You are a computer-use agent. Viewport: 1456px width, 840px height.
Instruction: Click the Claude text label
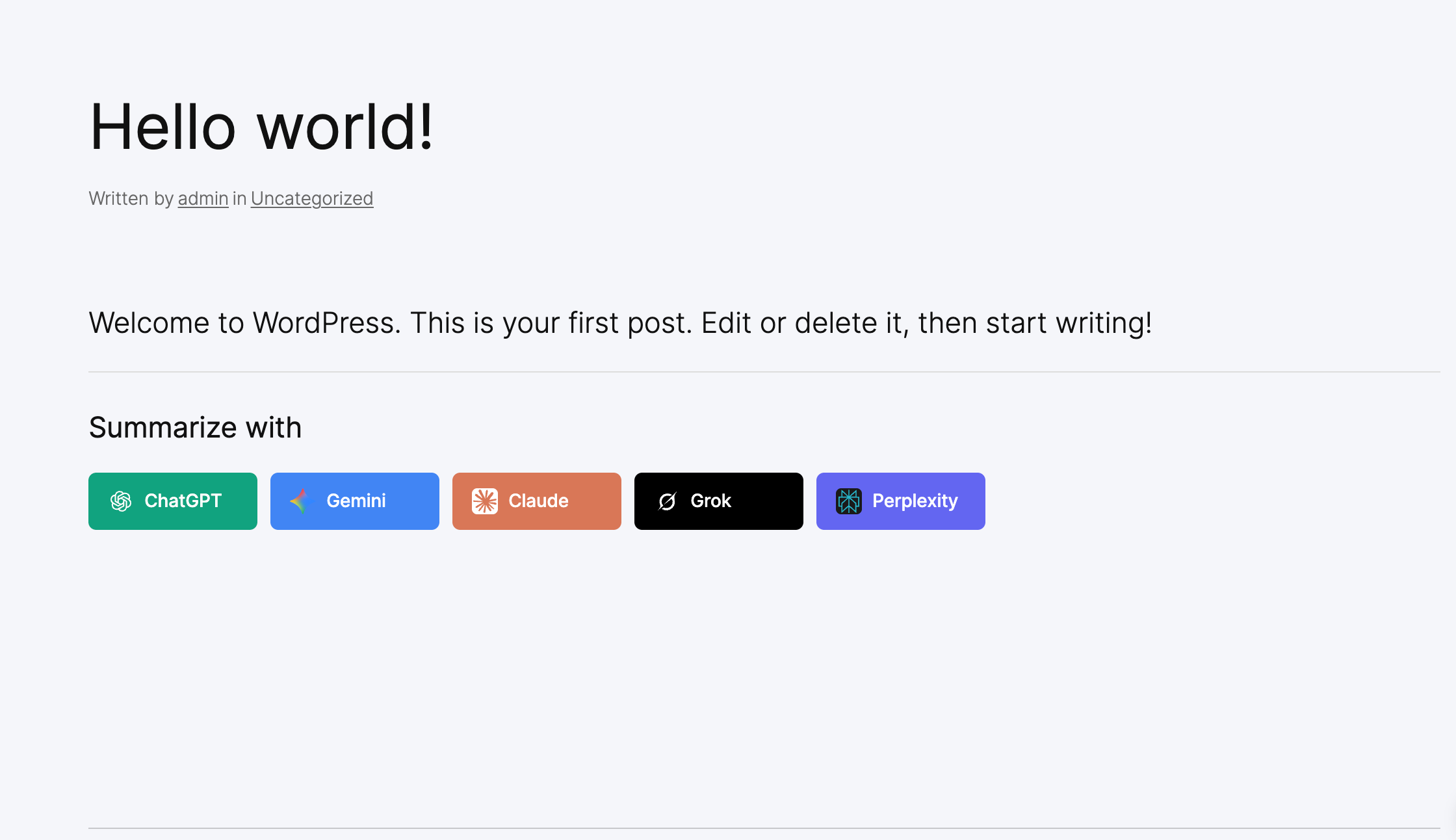click(x=538, y=501)
